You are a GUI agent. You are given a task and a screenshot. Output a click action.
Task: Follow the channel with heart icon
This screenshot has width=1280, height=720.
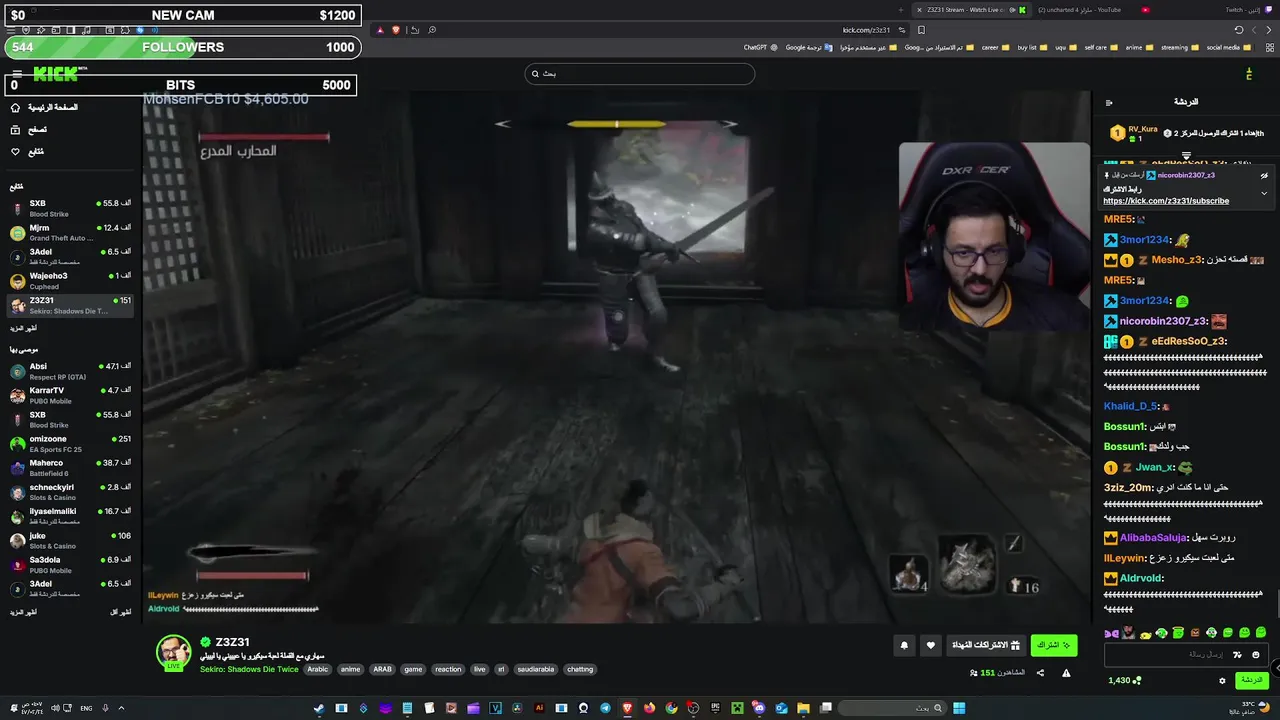tap(931, 645)
